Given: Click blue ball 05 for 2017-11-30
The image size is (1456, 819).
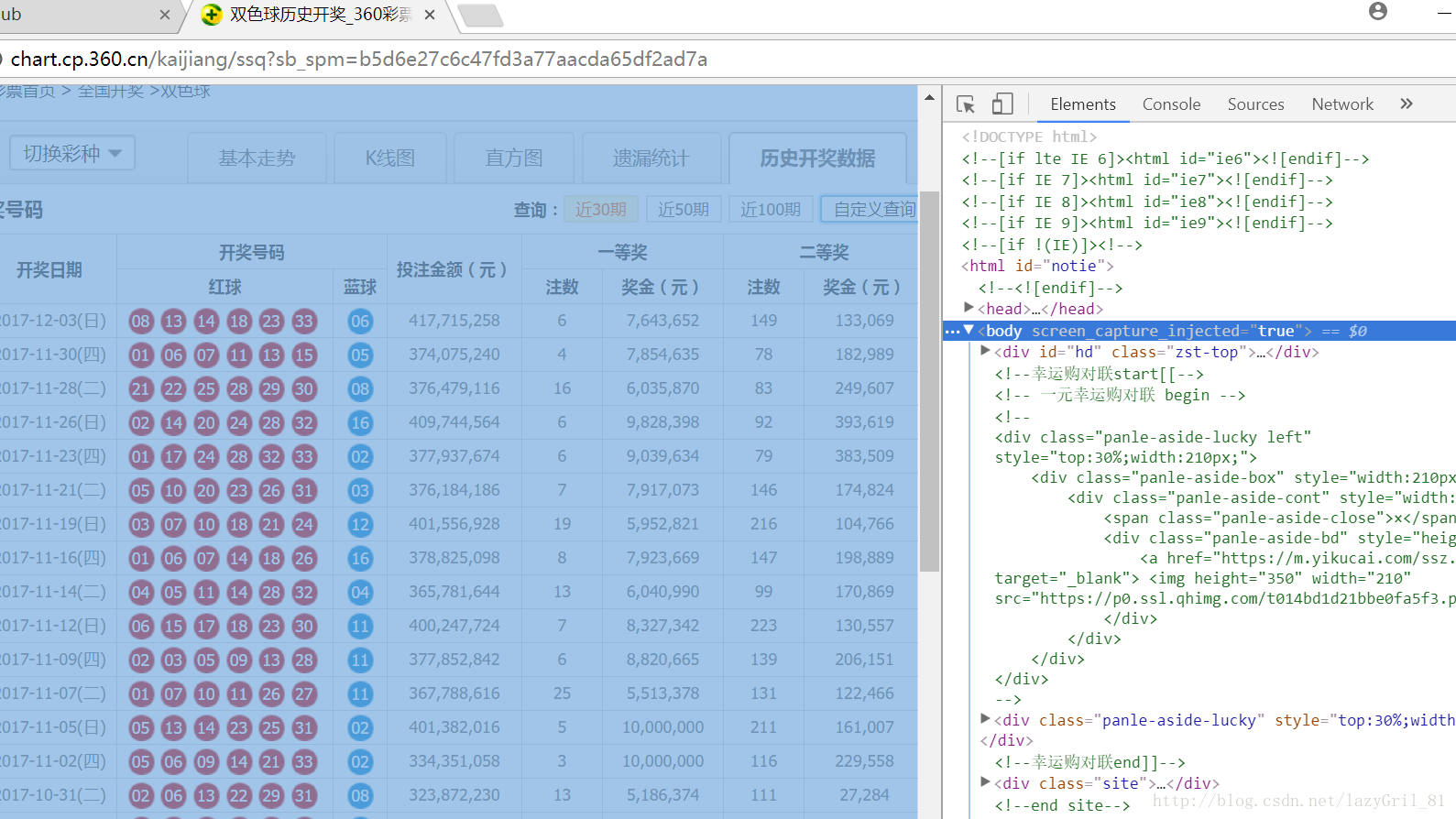Looking at the screenshot, I should [360, 355].
